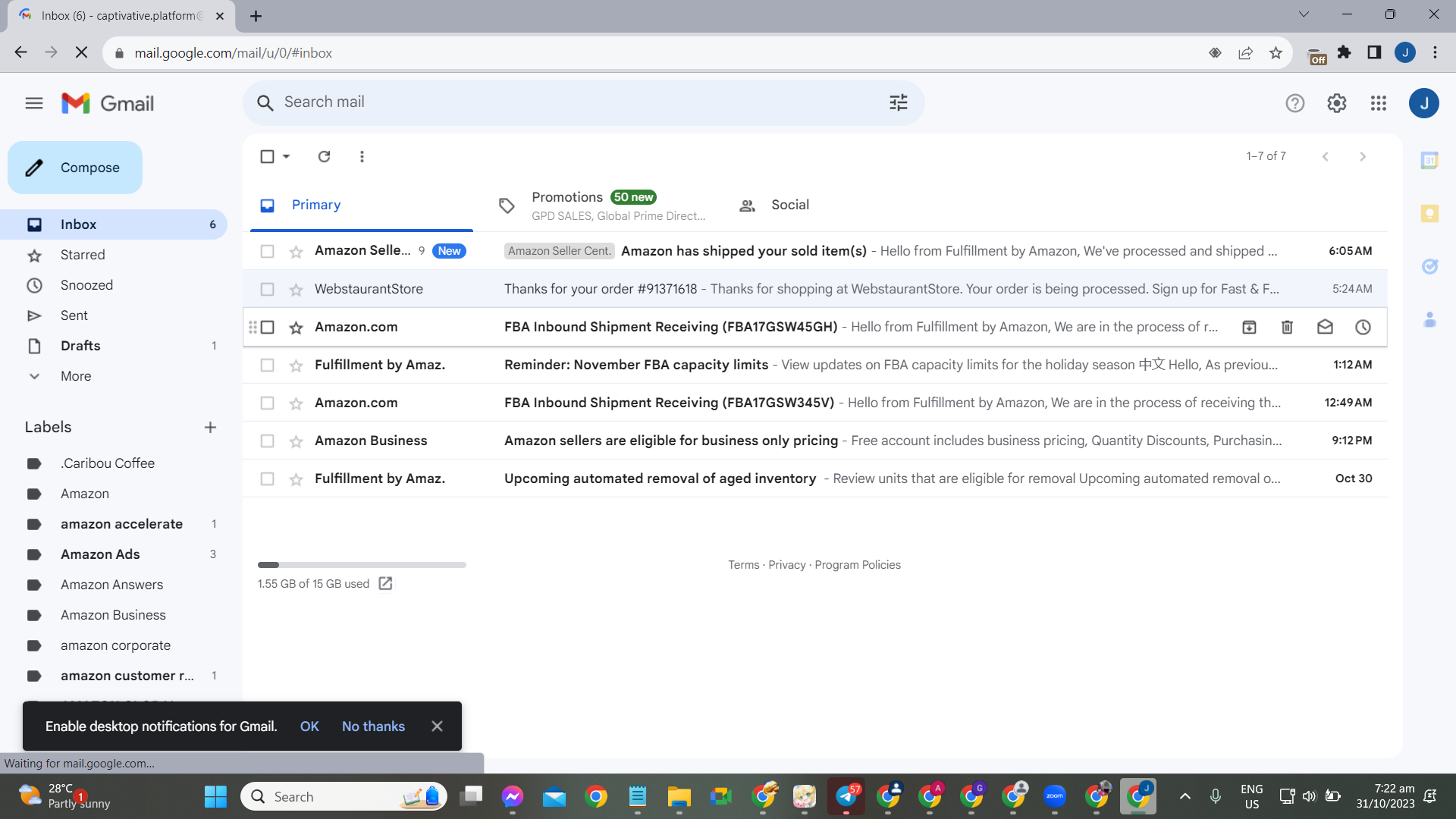Open File Explorer from taskbar
The width and height of the screenshot is (1456, 819).
coord(679,796)
